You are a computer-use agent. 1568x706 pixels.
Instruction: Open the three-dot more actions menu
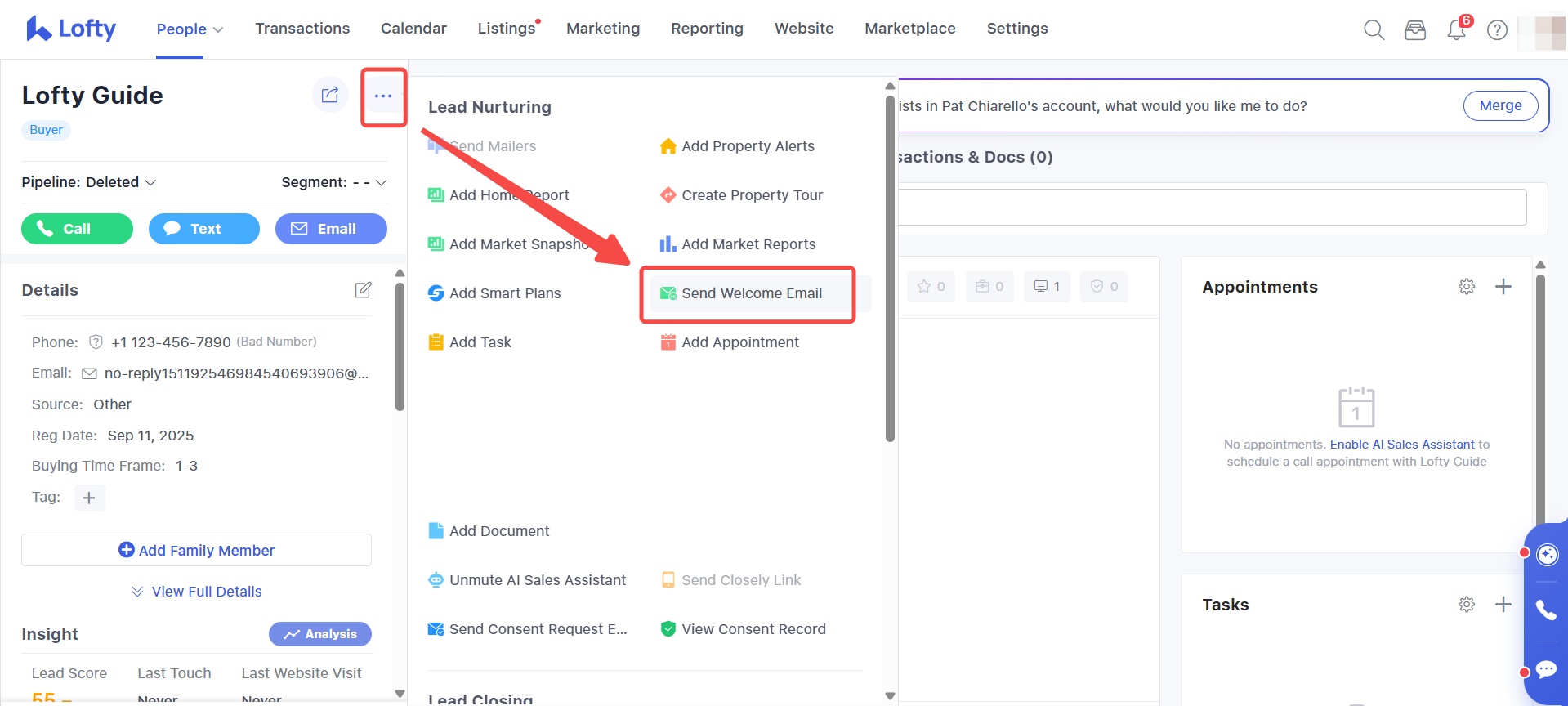coord(383,96)
